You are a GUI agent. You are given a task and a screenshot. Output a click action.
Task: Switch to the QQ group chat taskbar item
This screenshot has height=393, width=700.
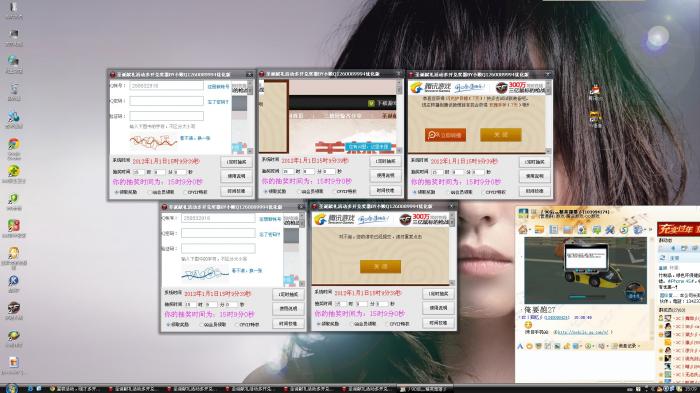(426, 389)
